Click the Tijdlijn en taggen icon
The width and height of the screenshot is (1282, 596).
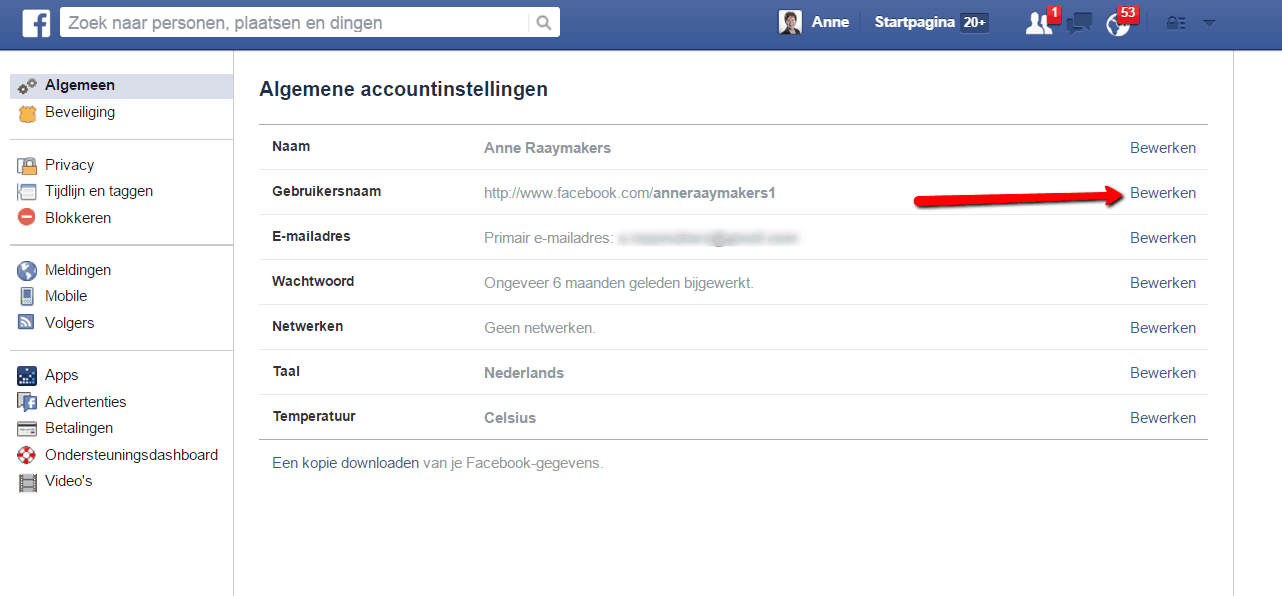(x=27, y=192)
